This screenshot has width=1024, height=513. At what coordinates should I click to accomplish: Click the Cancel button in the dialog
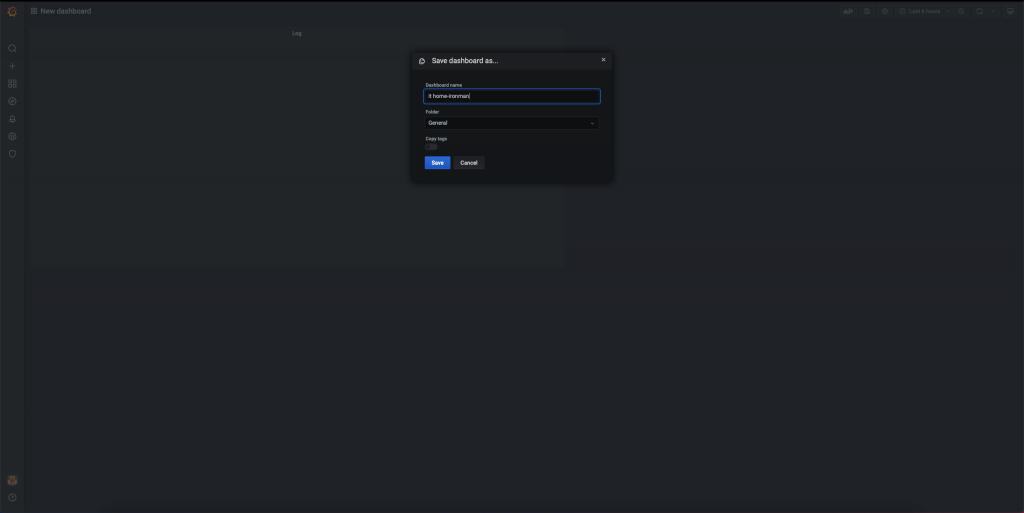[x=469, y=163]
